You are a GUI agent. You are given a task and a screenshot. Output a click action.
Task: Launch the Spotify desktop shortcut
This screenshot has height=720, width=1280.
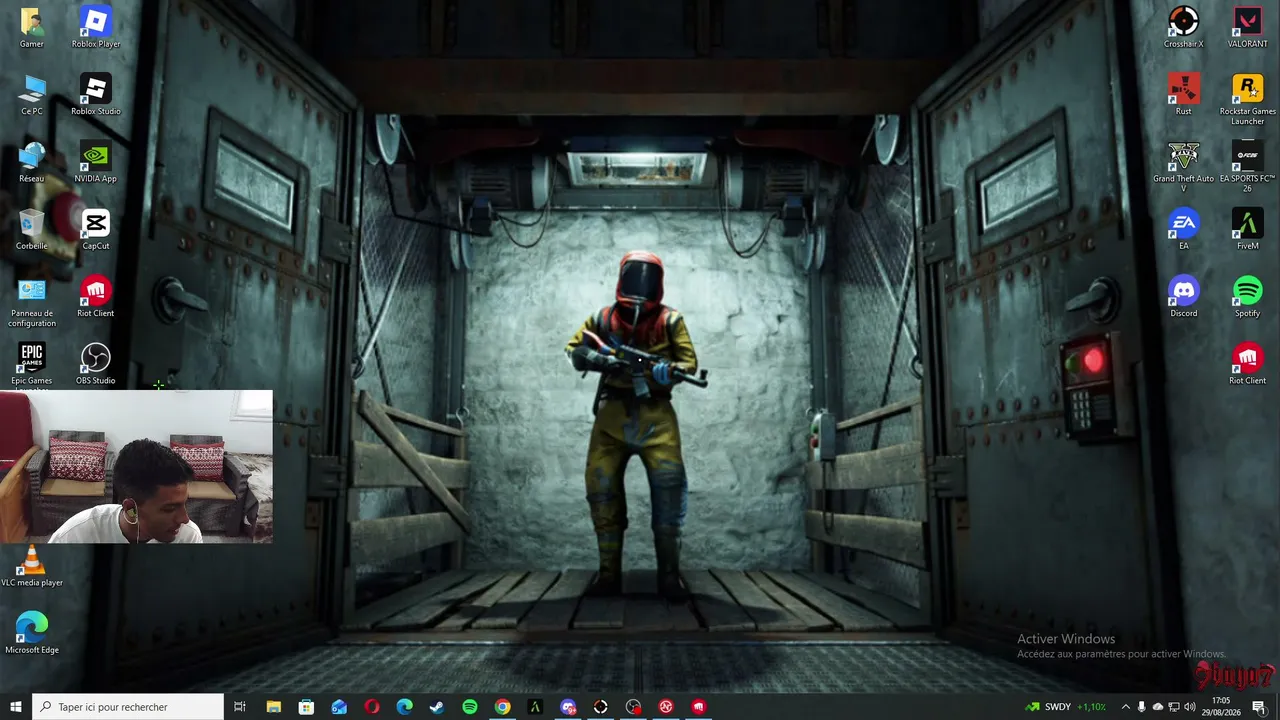1248,296
